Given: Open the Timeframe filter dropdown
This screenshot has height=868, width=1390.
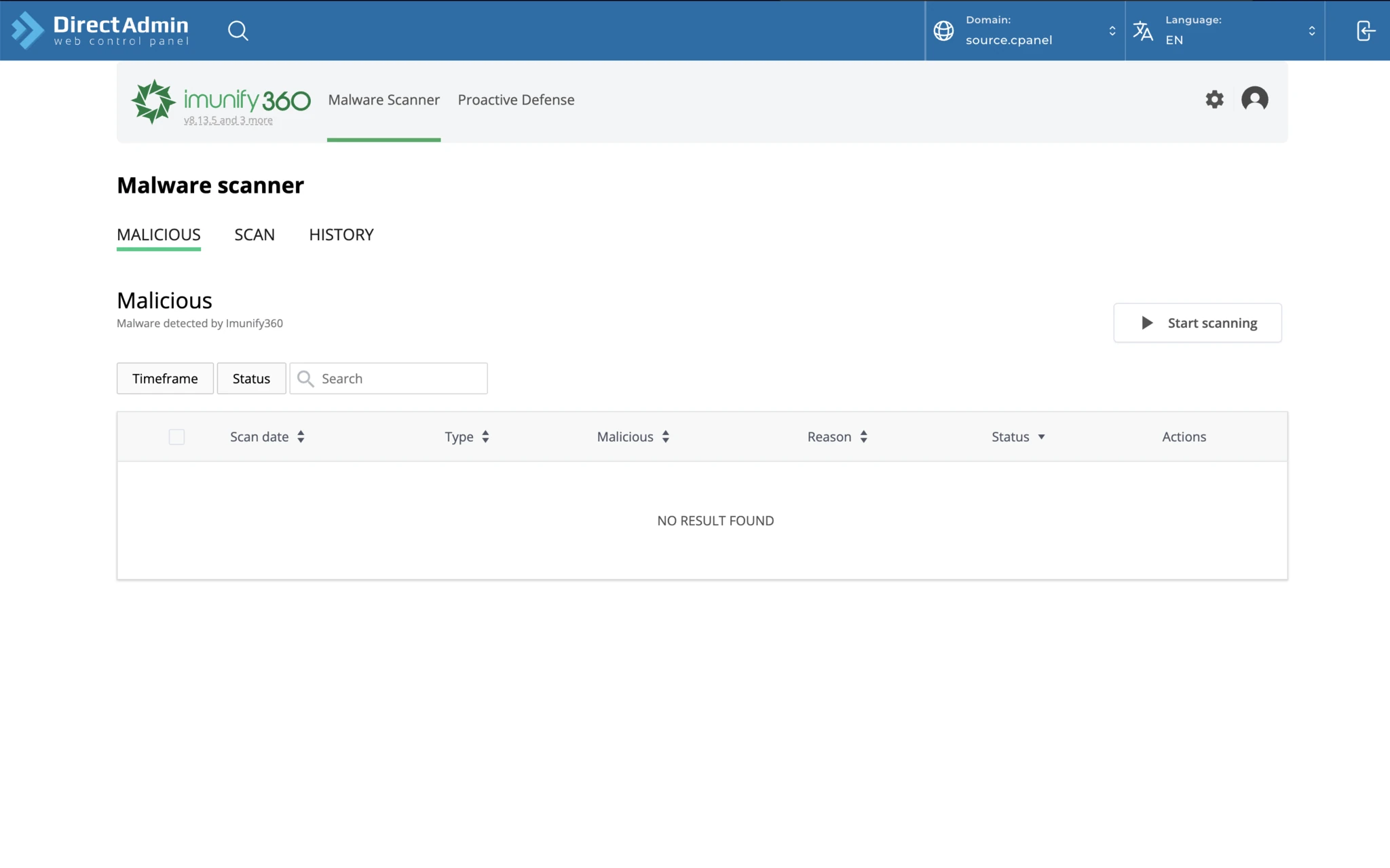Looking at the screenshot, I should 165,379.
